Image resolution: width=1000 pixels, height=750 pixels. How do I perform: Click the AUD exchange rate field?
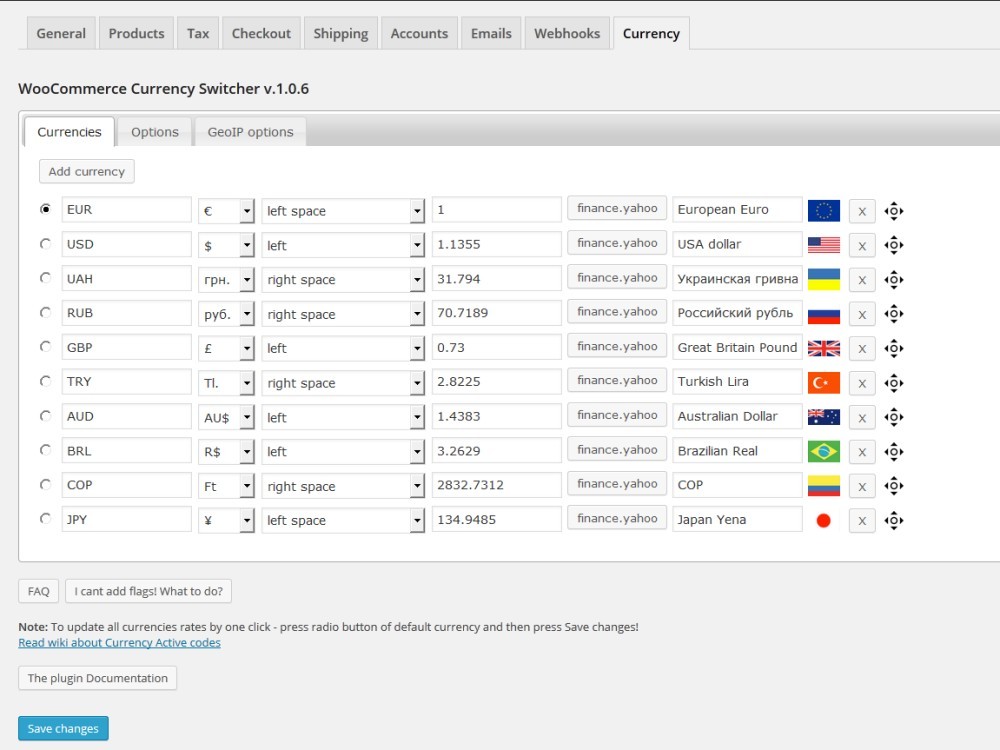tap(496, 416)
